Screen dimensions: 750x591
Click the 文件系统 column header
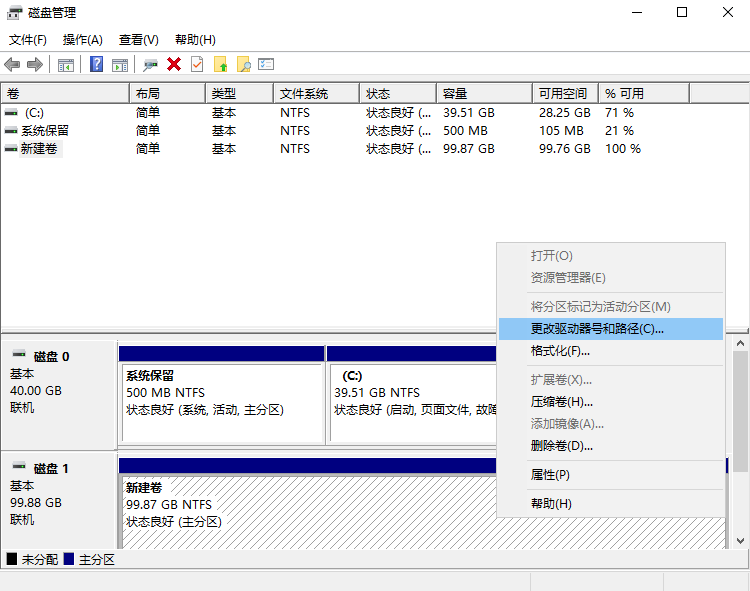point(304,93)
